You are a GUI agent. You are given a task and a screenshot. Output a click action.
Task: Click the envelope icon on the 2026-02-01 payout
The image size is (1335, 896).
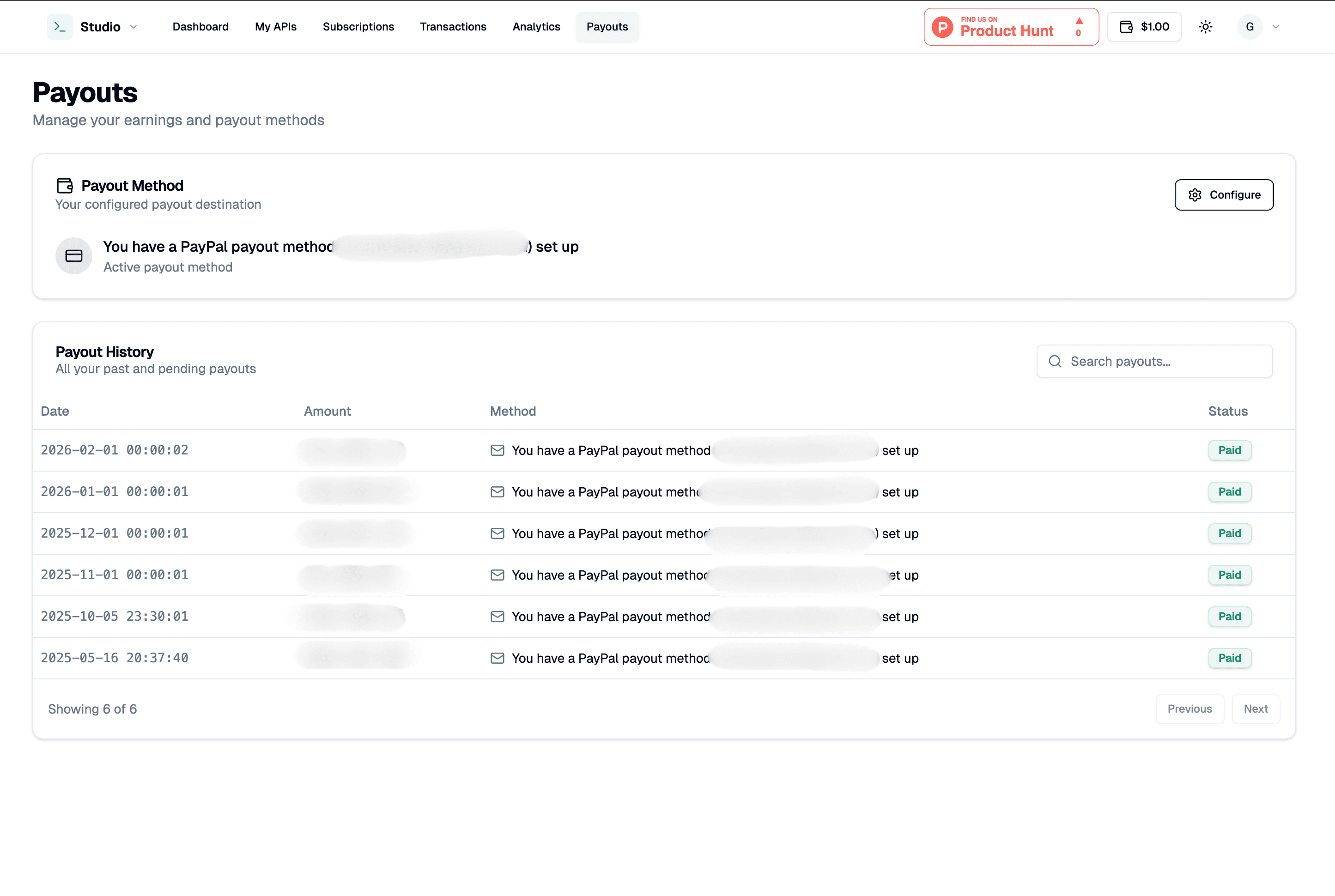(497, 450)
